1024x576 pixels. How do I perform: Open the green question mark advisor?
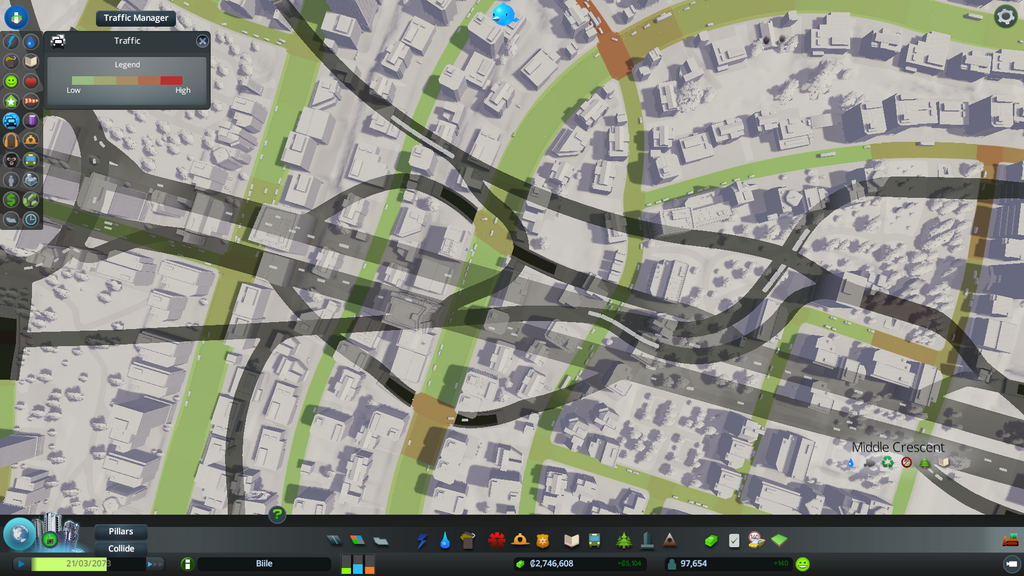tap(277, 515)
